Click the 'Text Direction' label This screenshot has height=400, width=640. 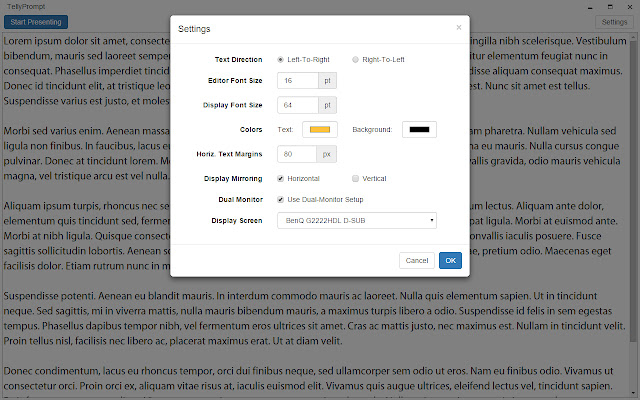click(x=238, y=60)
